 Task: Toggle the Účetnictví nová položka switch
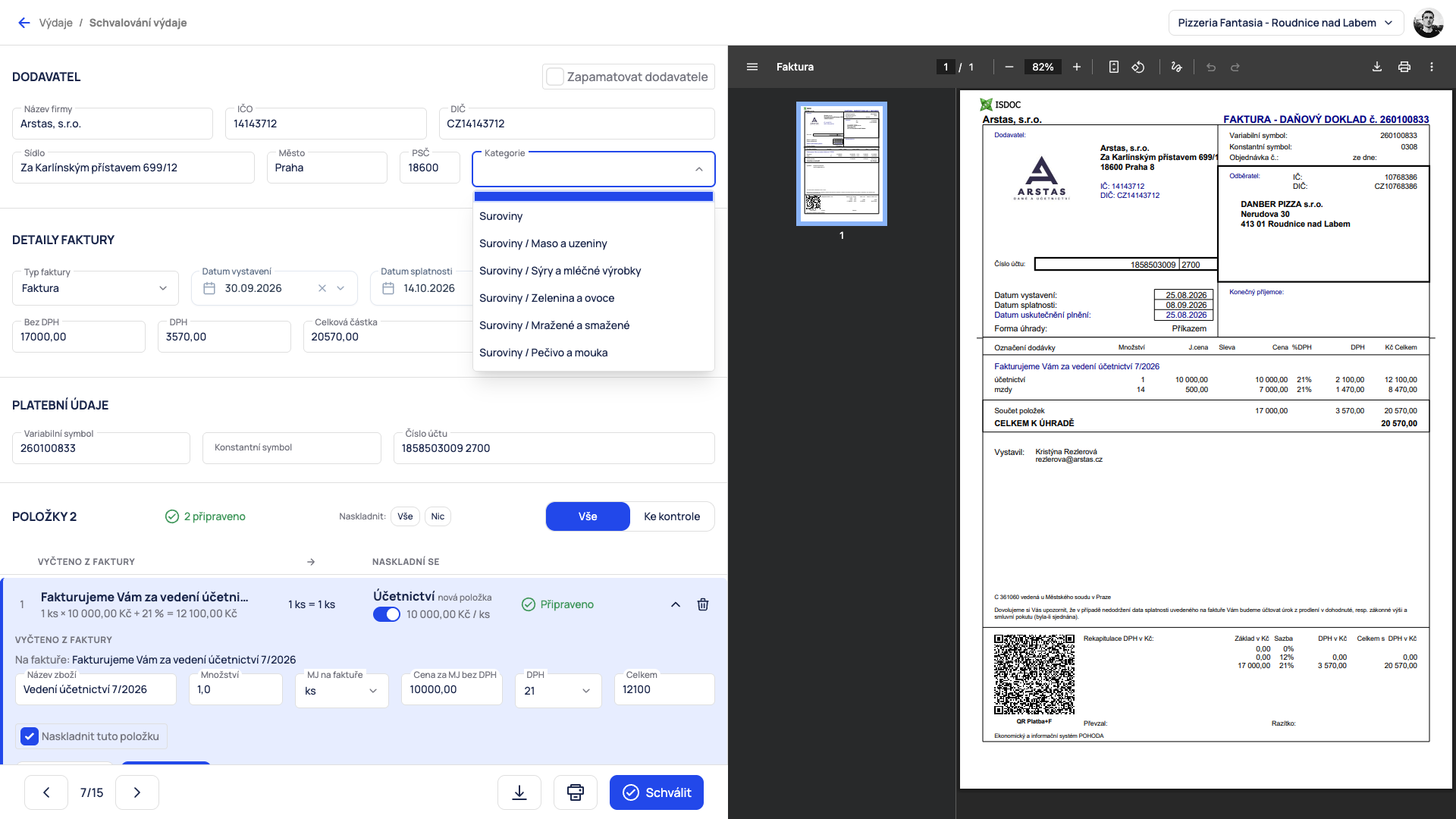click(x=387, y=614)
